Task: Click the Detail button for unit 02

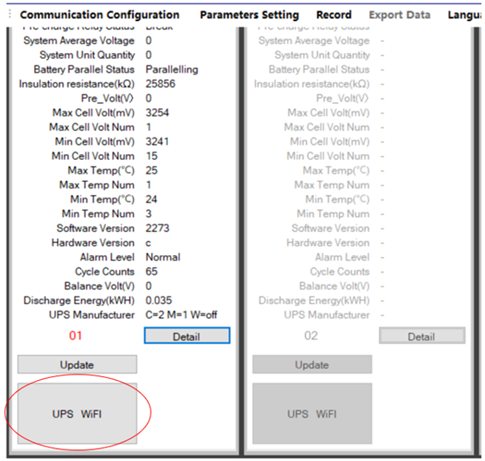Action: pyautogui.click(x=422, y=336)
